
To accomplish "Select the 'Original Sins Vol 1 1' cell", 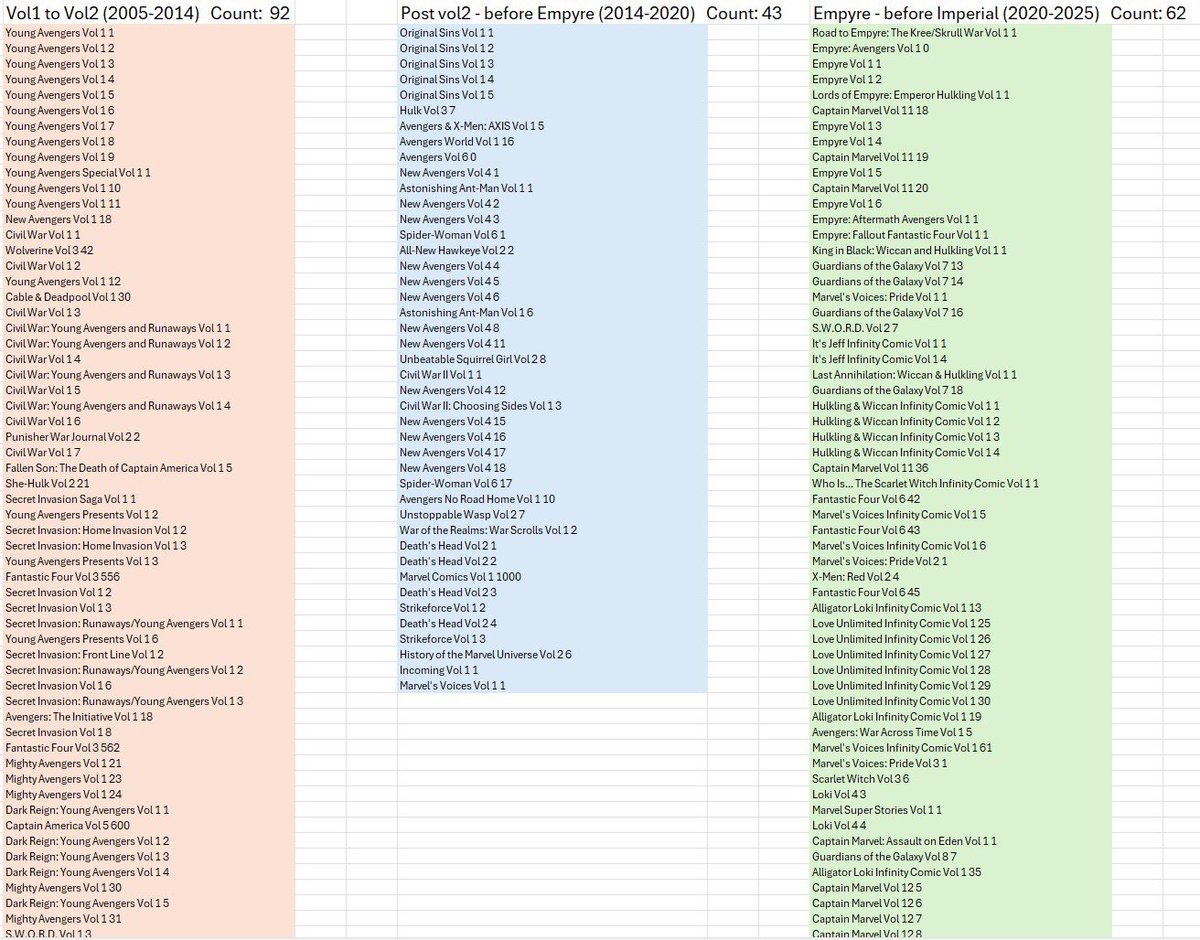I will (447, 33).
